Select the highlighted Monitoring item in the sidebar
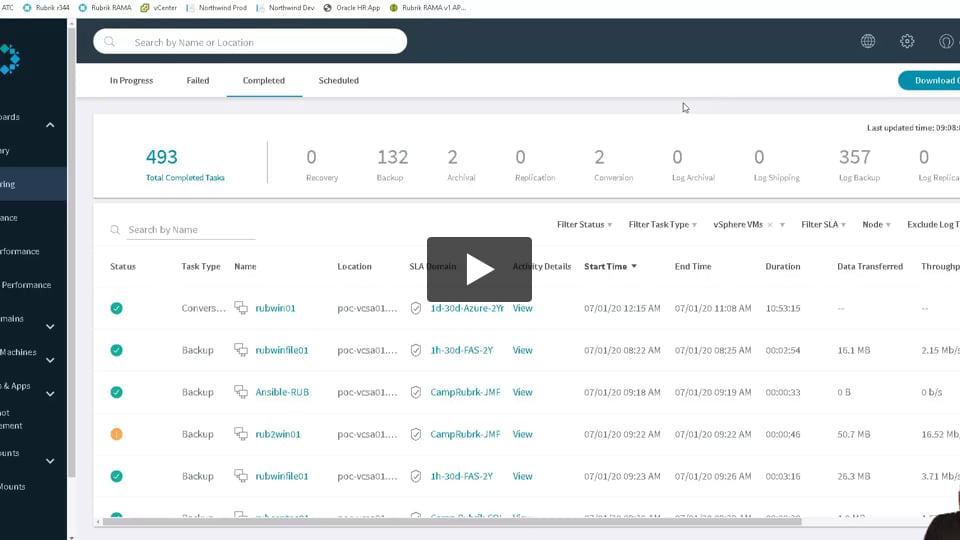960x540 pixels. 33,184
